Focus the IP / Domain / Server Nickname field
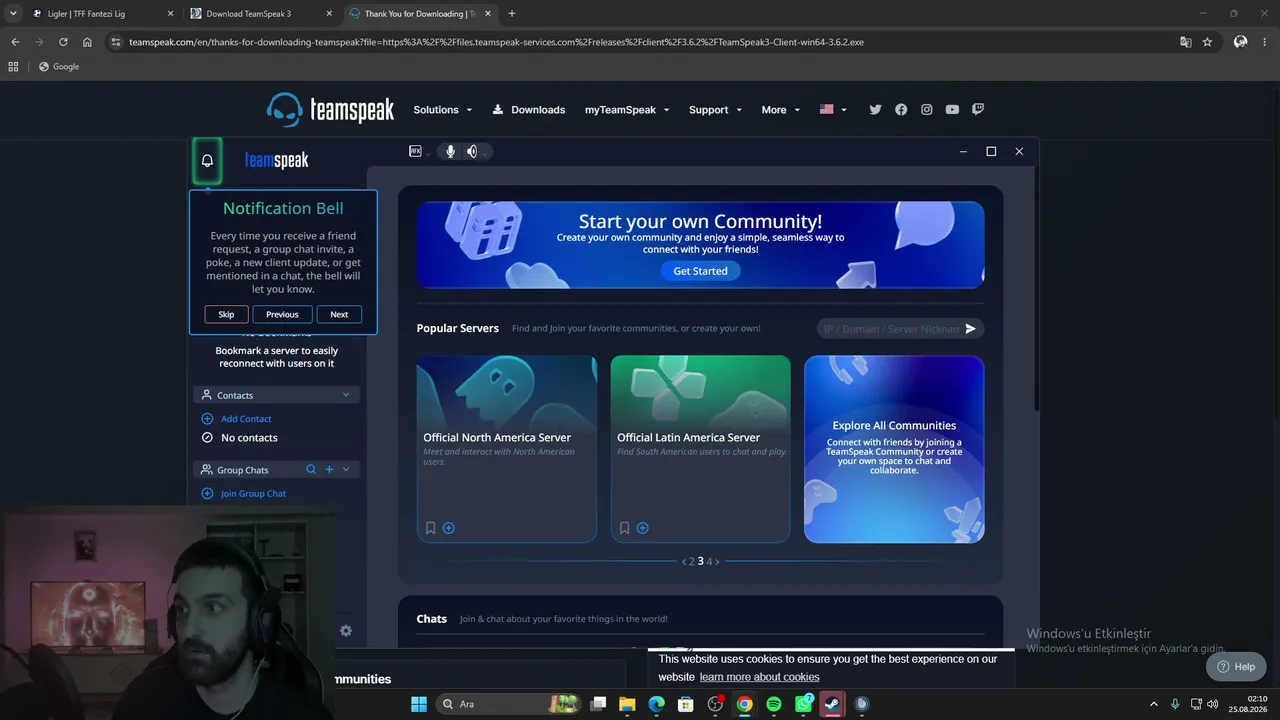 [x=890, y=329]
